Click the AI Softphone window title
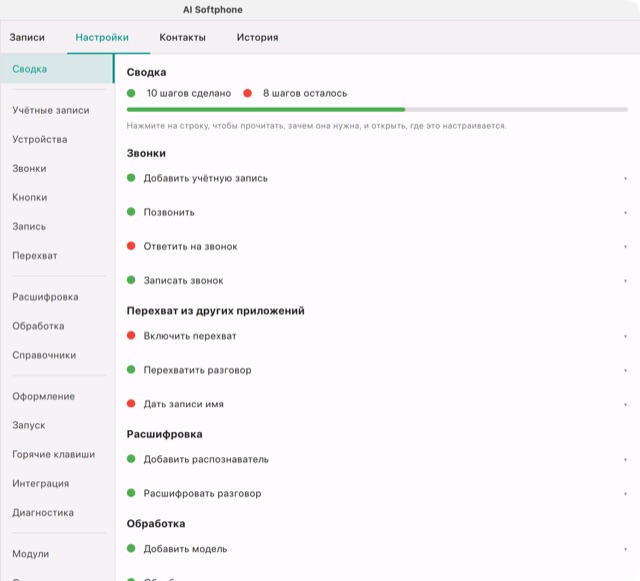640x581 pixels. pos(213,10)
